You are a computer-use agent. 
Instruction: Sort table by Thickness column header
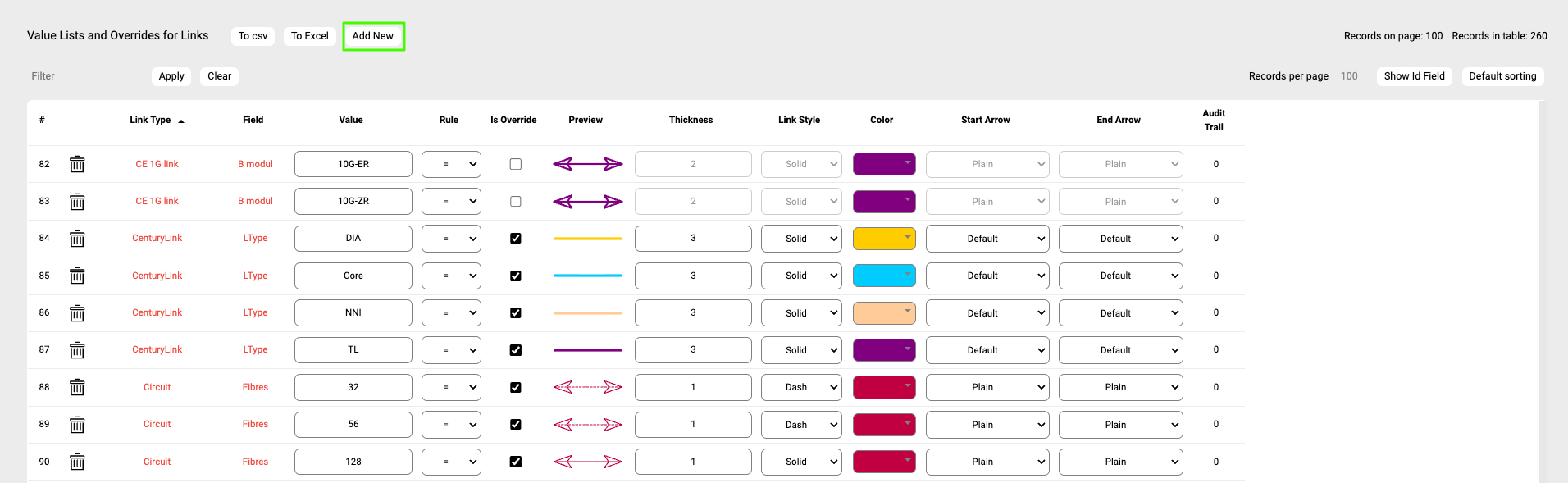[691, 120]
